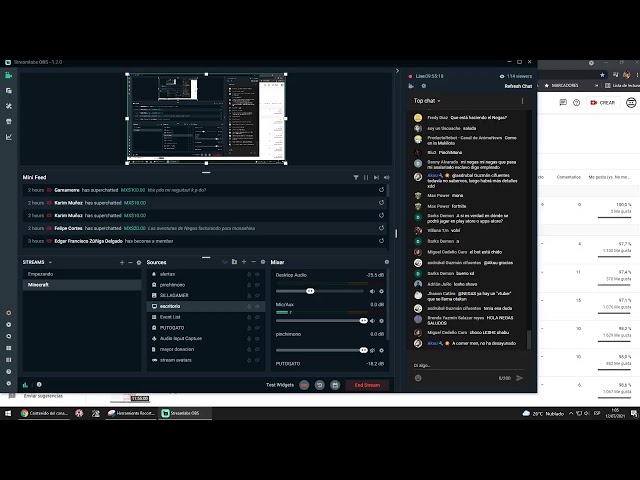Open the chat settings gear under Live timer

point(424,86)
